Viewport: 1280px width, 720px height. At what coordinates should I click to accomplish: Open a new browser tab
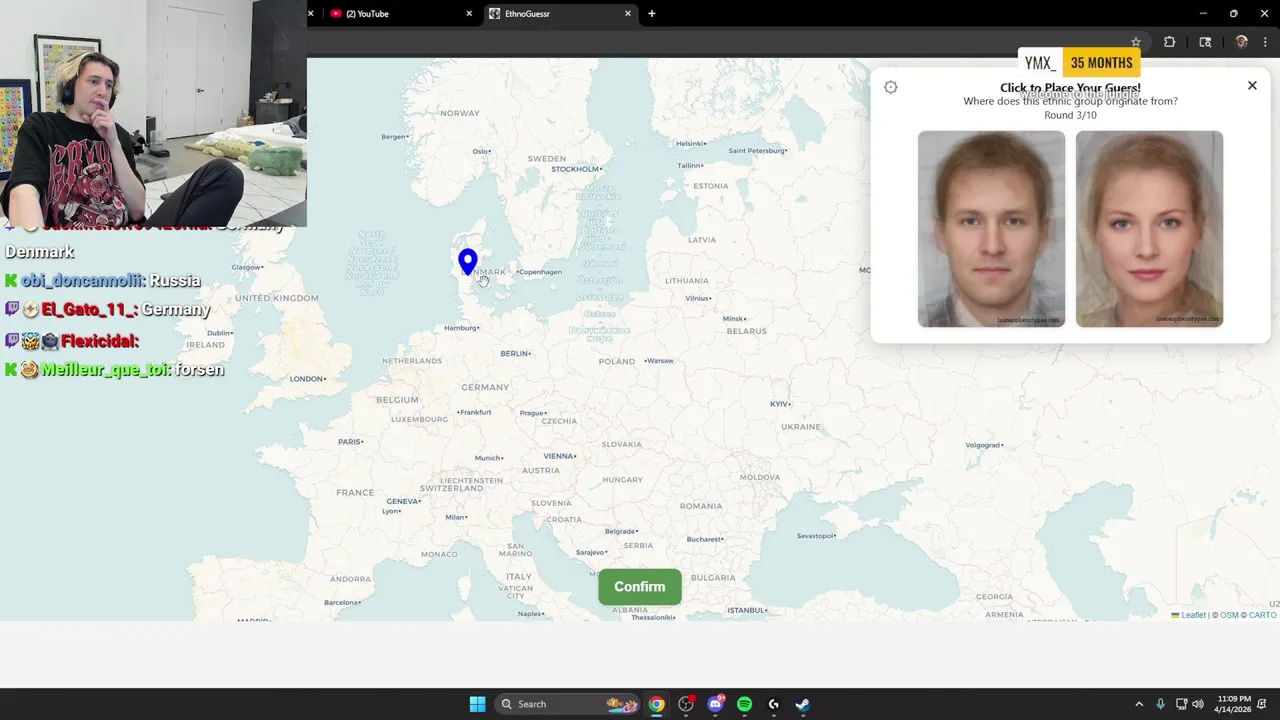pyautogui.click(x=652, y=14)
